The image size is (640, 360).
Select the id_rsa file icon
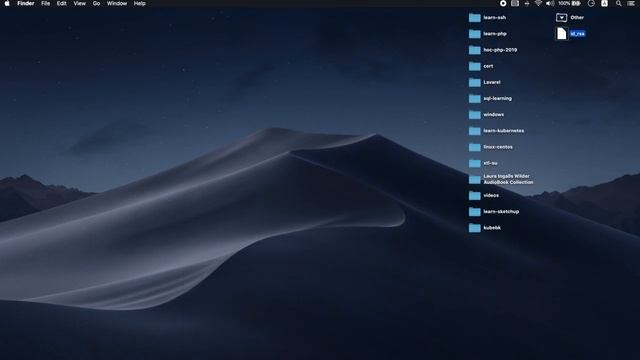point(562,33)
